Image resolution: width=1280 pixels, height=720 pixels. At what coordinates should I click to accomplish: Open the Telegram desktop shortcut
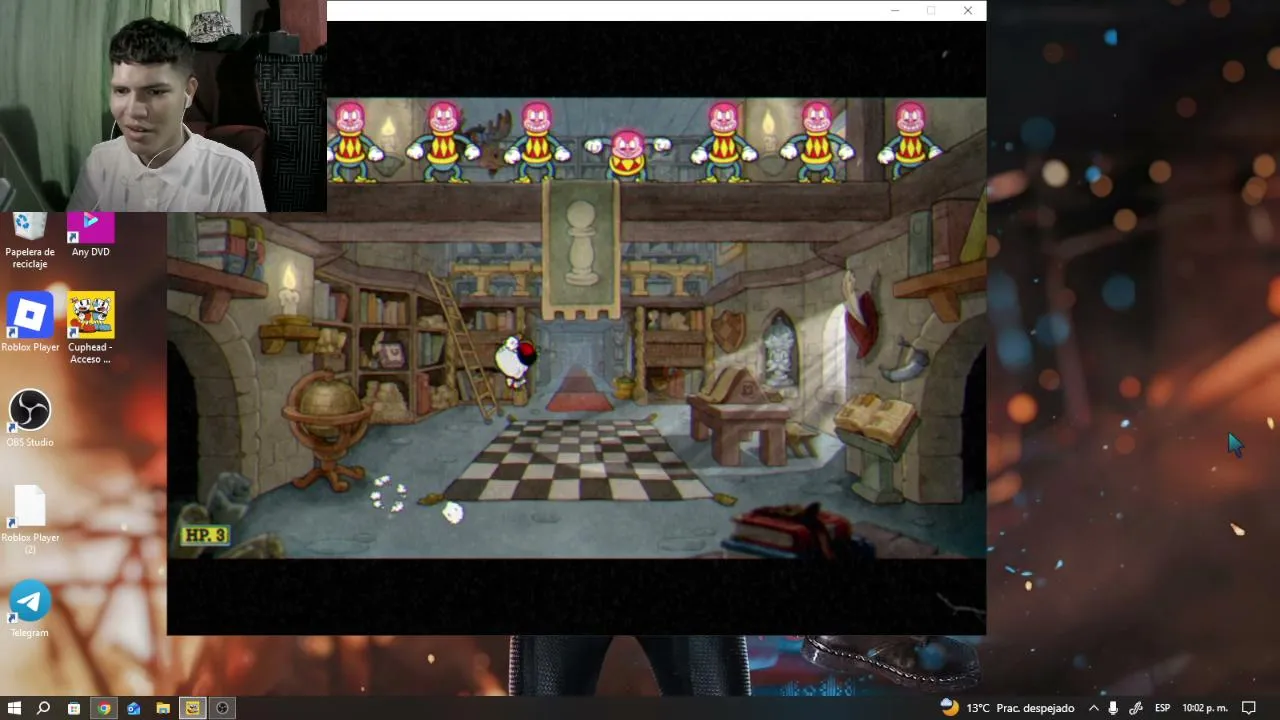30,609
